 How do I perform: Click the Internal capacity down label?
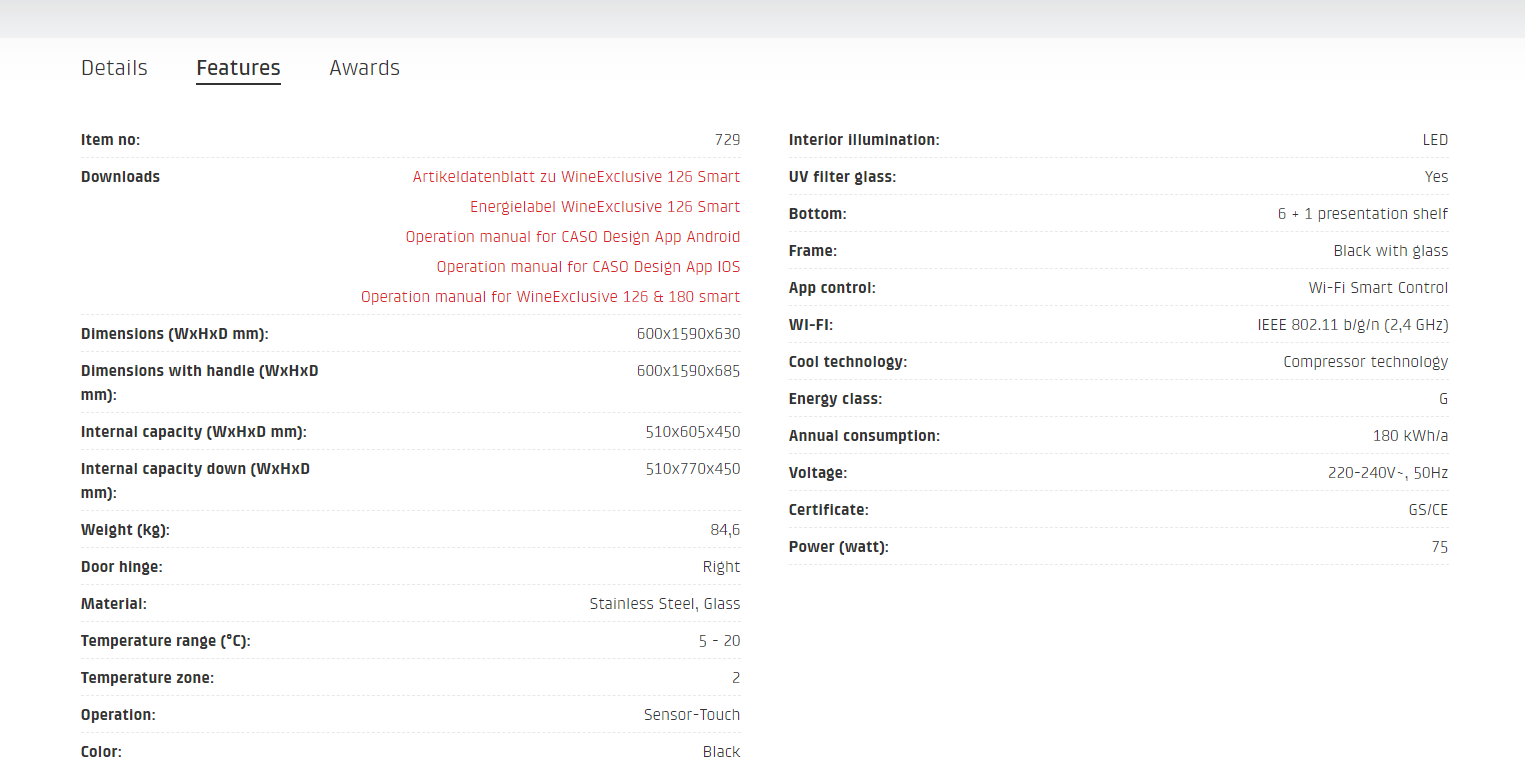click(x=196, y=481)
